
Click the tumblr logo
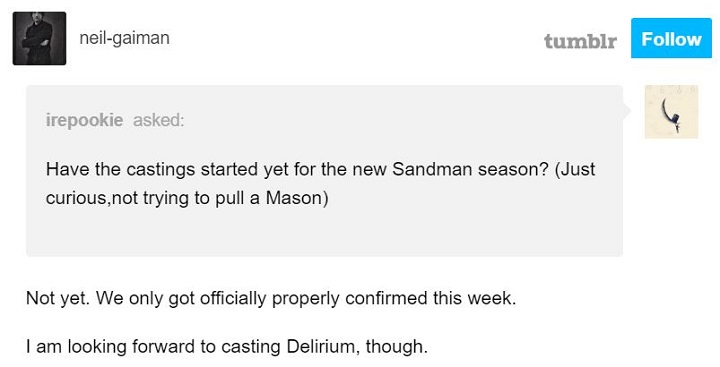[x=580, y=40]
